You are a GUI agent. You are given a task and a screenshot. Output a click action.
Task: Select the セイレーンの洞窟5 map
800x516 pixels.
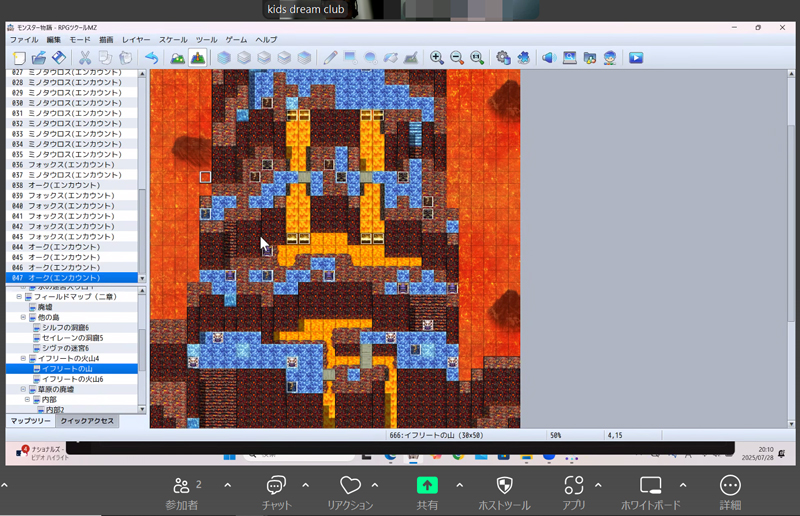pyautogui.click(x=72, y=338)
